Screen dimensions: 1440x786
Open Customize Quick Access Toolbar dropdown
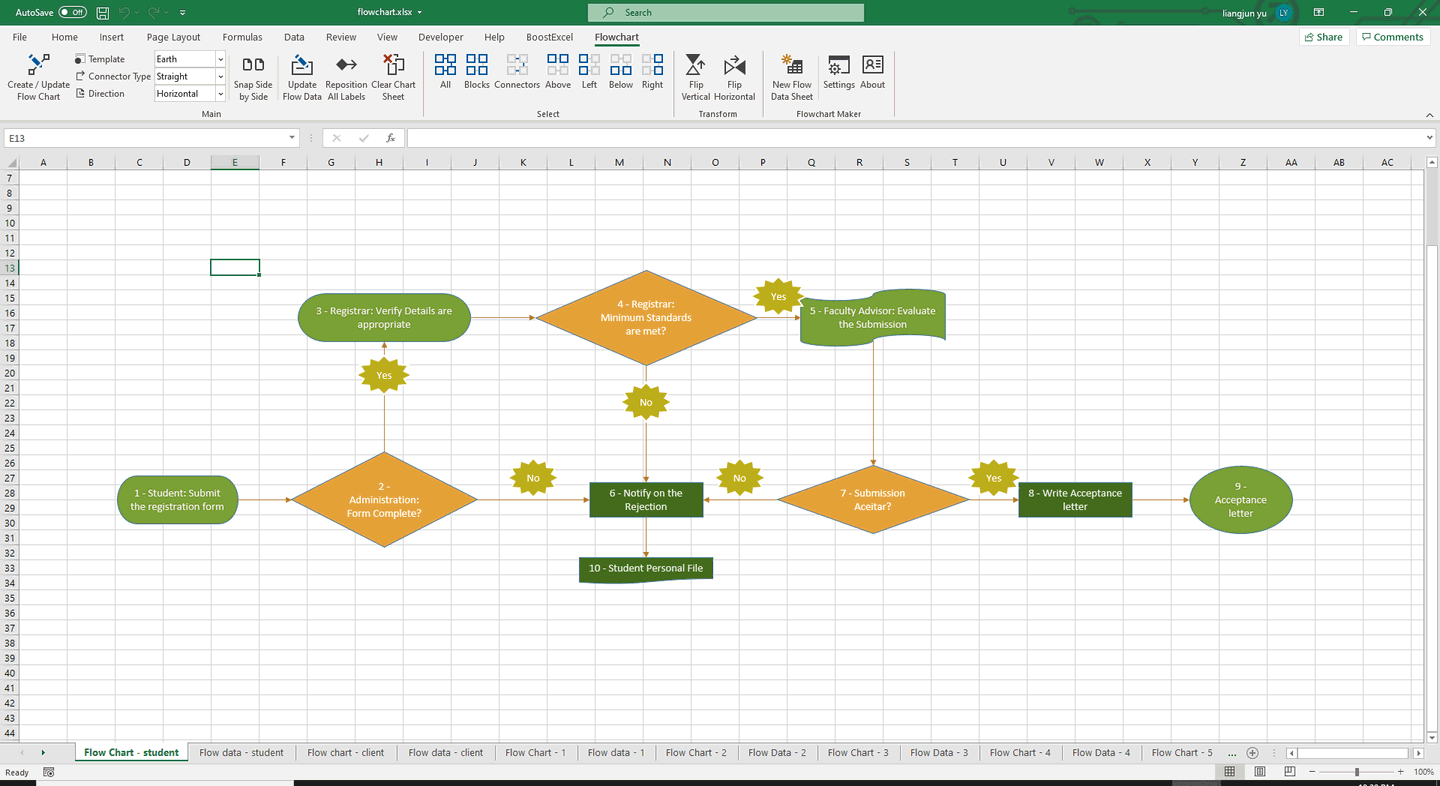182,12
